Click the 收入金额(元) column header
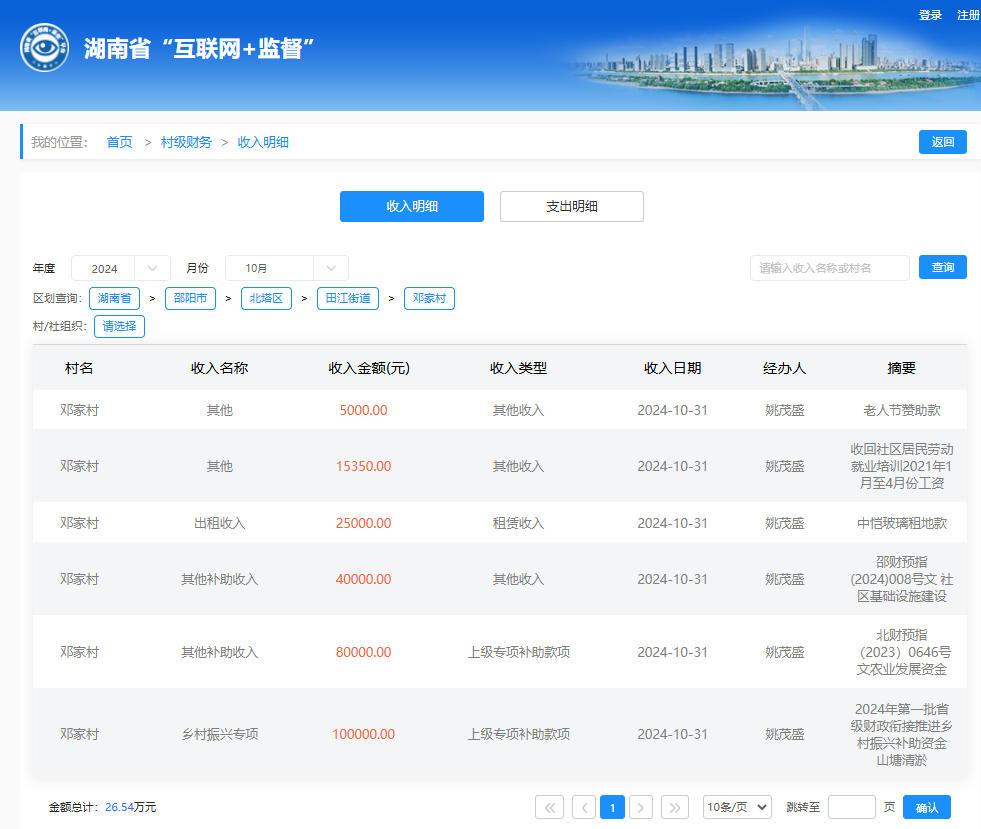Image resolution: width=981 pixels, height=829 pixels. click(369, 368)
